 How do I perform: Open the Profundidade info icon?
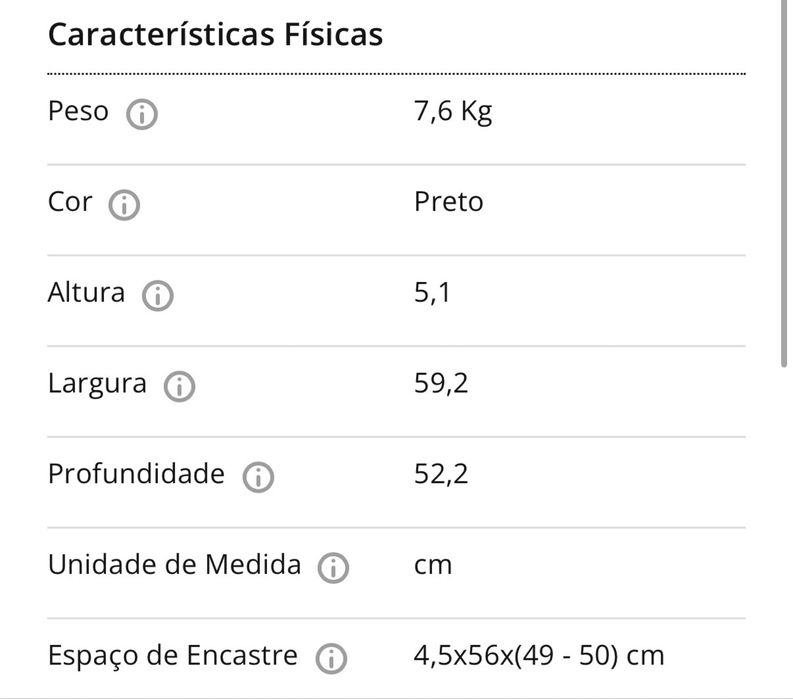[x=258, y=477]
